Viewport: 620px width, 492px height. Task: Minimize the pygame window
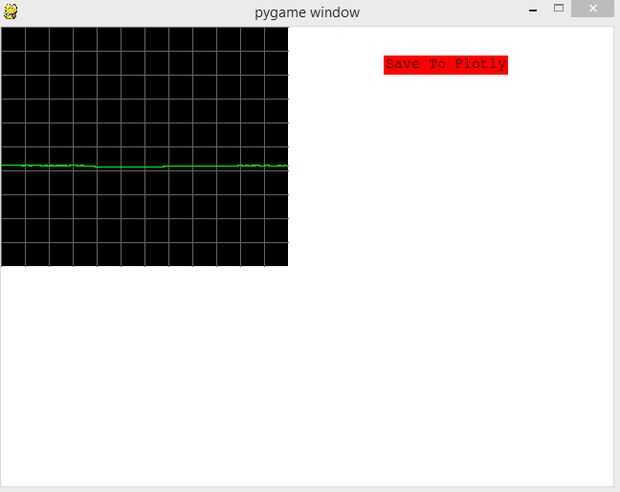coord(533,11)
